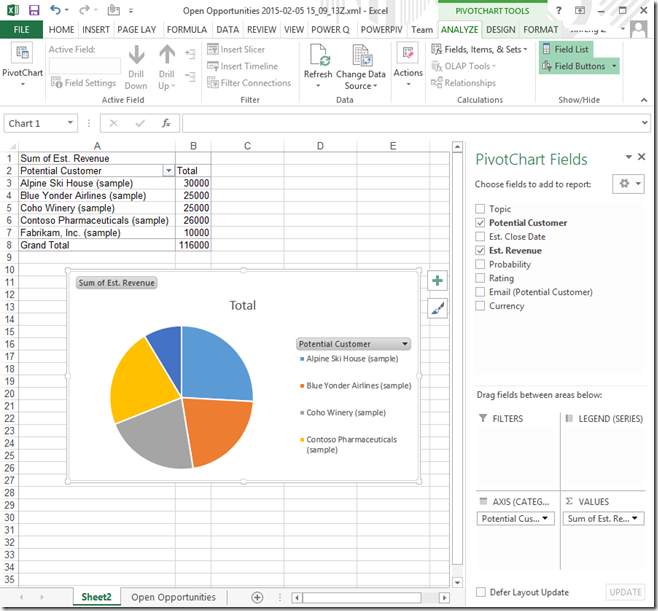Open the Tools gear in PivotChart Fields
Image resolution: width=658 pixels, height=611 pixels.
pyautogui.click(x=628, y=184)
